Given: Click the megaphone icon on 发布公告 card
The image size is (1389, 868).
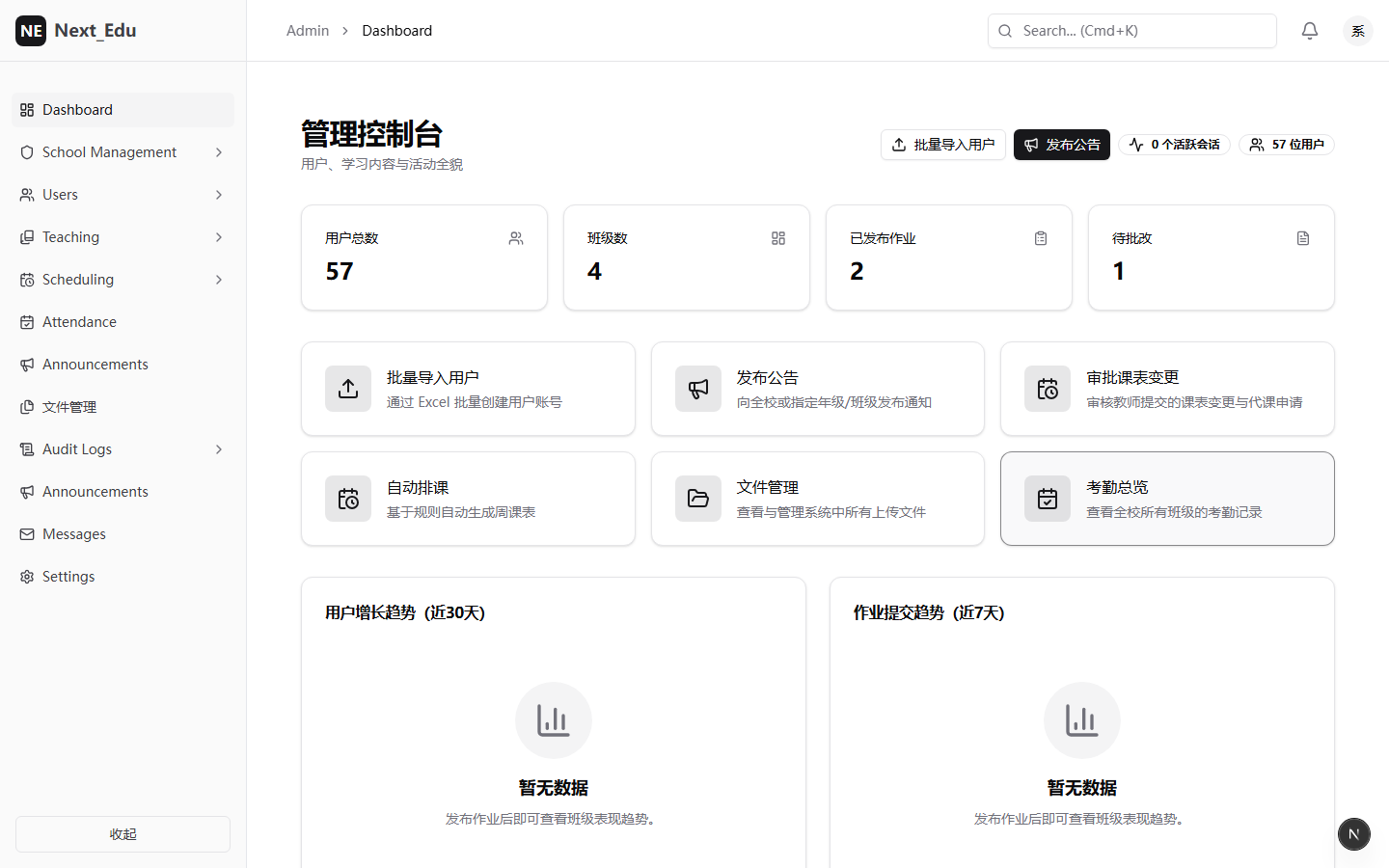Looking at the screenshot, I should pyautogui.click(x=698, y=389).
